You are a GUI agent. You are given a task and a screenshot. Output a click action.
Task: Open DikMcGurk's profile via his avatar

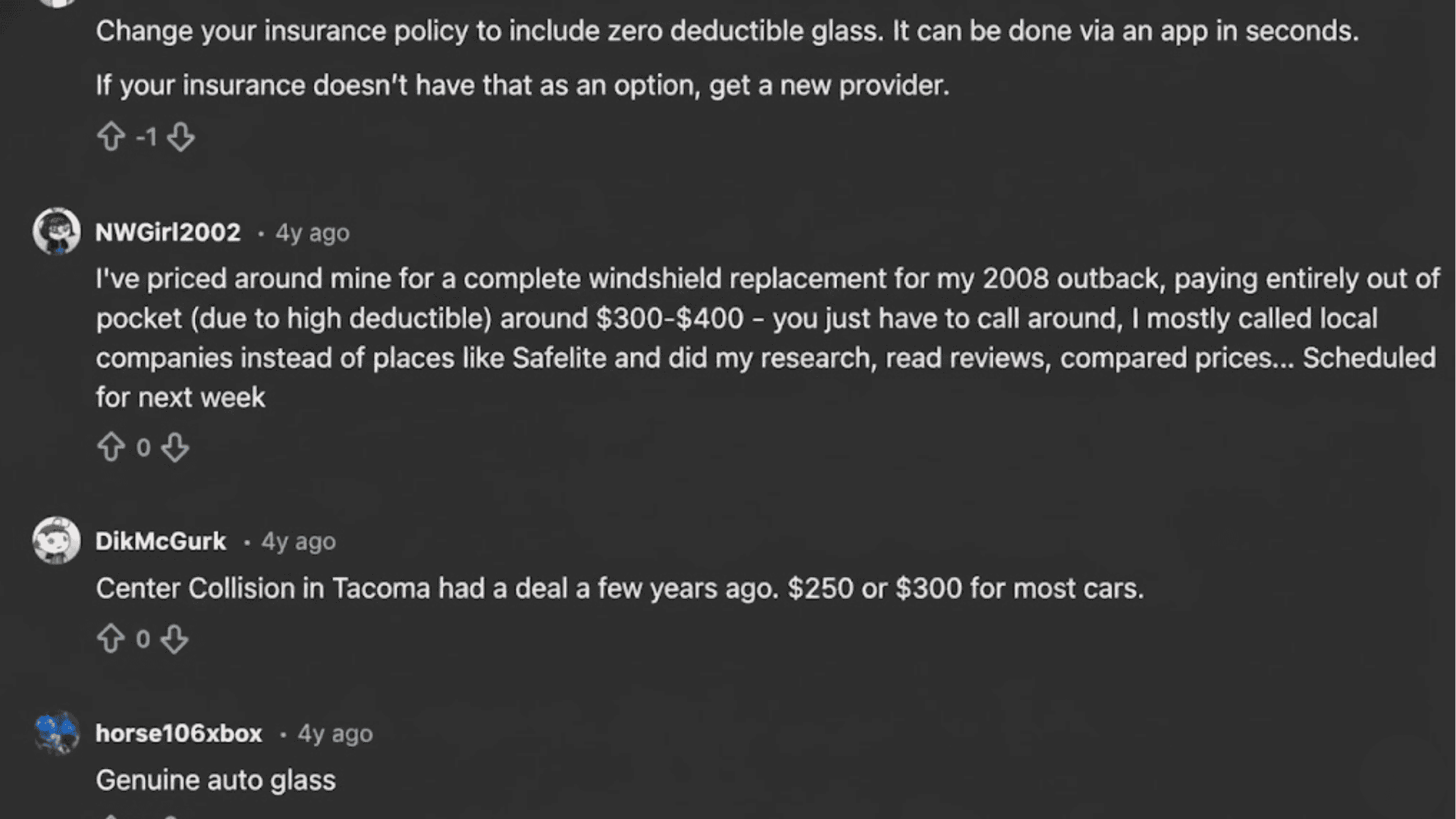[57, 541]
